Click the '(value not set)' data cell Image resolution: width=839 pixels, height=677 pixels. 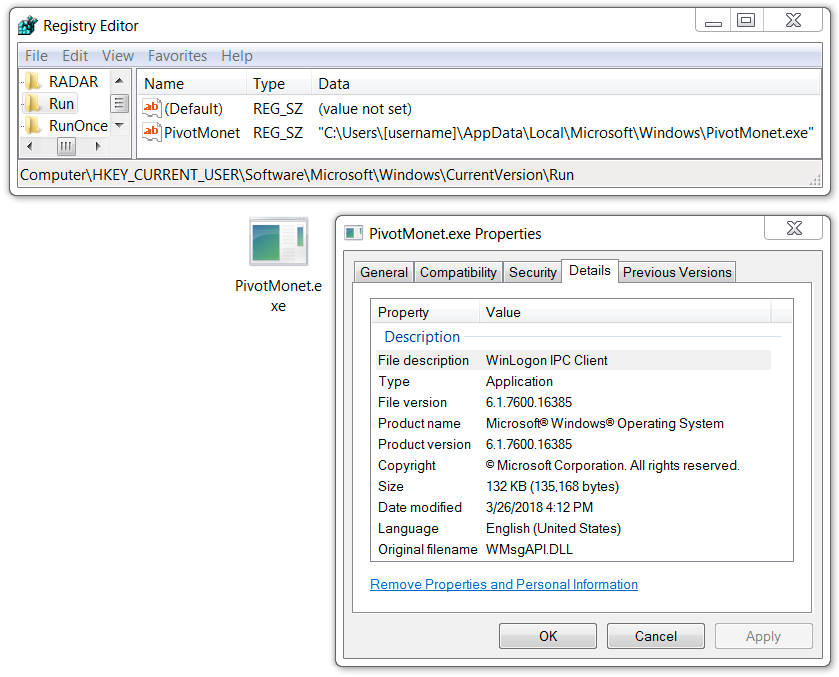365,109
